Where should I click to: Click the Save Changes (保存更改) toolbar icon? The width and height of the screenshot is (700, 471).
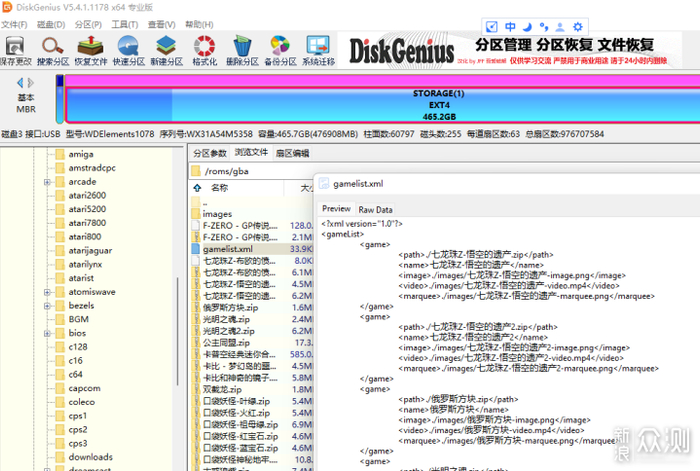(16, 50)
